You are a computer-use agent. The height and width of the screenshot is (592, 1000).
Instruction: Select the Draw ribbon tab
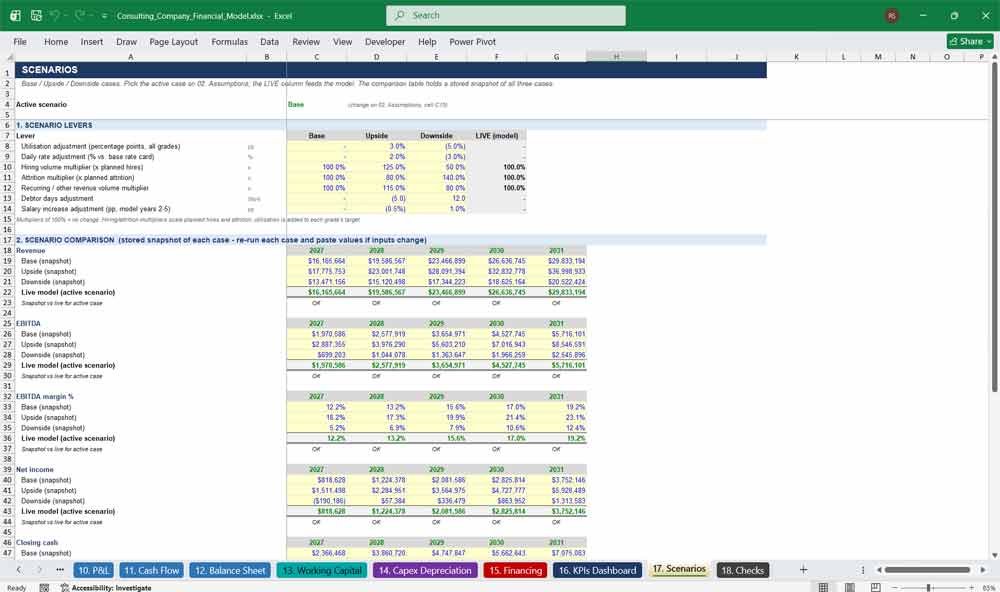[126, 41]
